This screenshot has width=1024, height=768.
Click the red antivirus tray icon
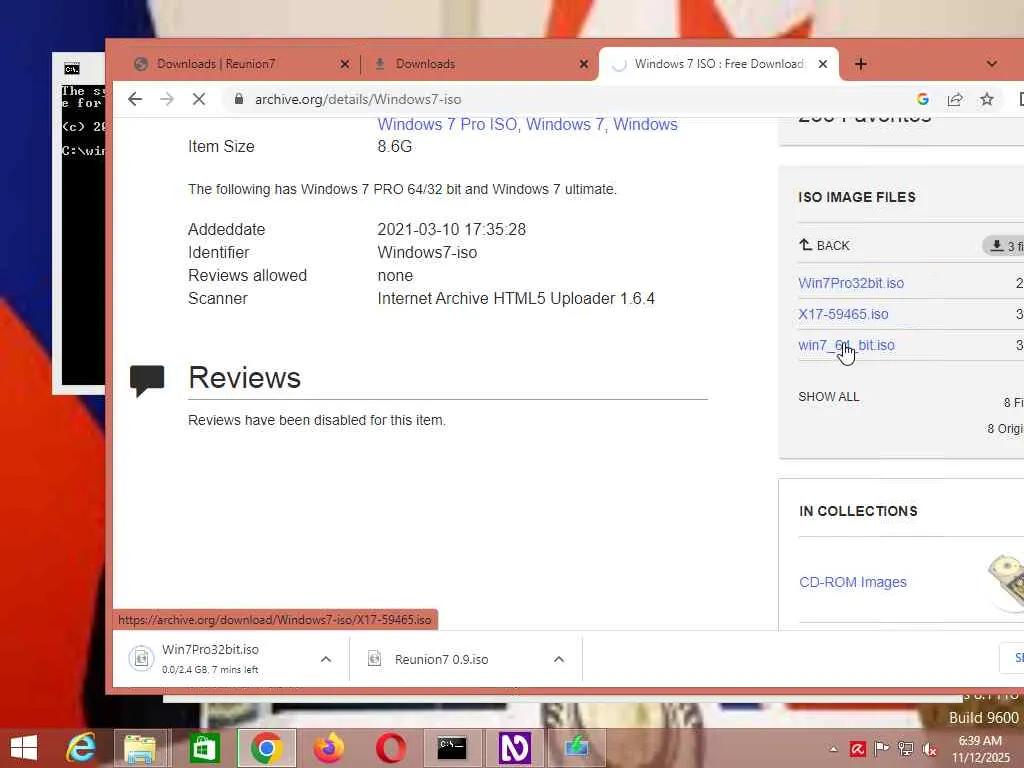(857, 749)
